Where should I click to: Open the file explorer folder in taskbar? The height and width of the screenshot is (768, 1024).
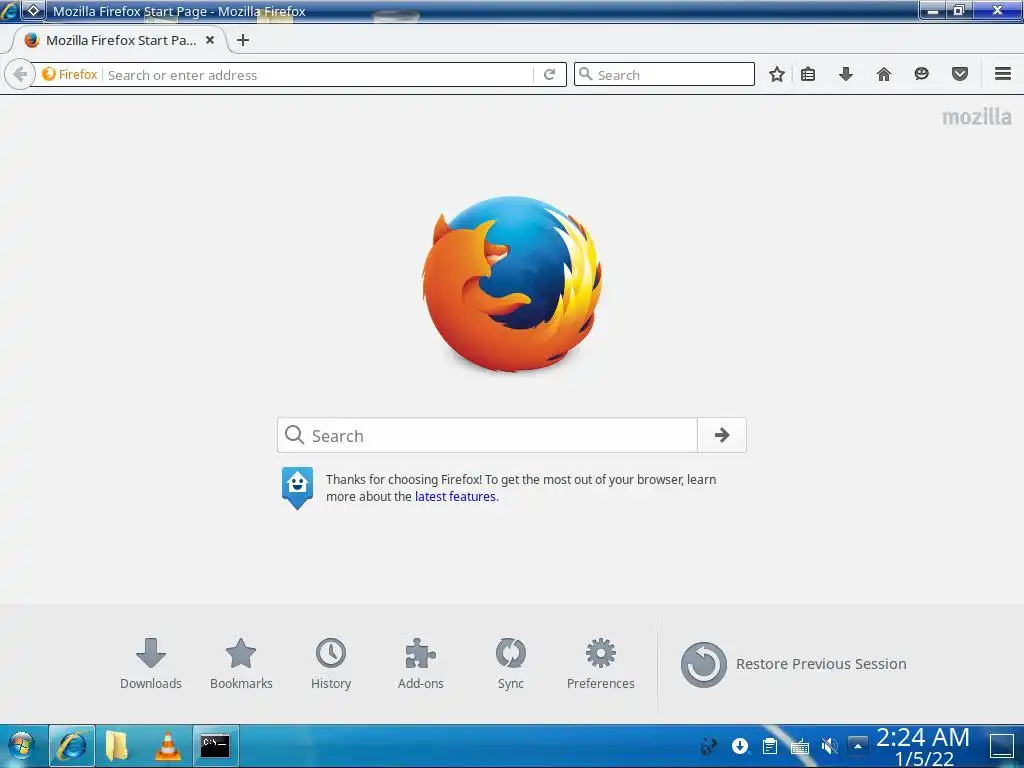click(x=117, y=745)
